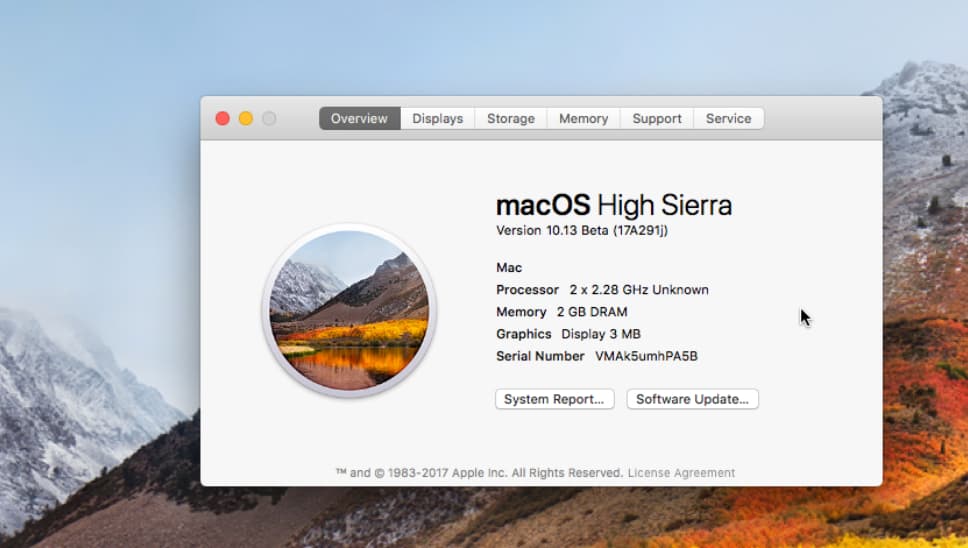Viewport: 968px width, 548px height.
Task: Minimize window with the yellow button
Action: 246,118
